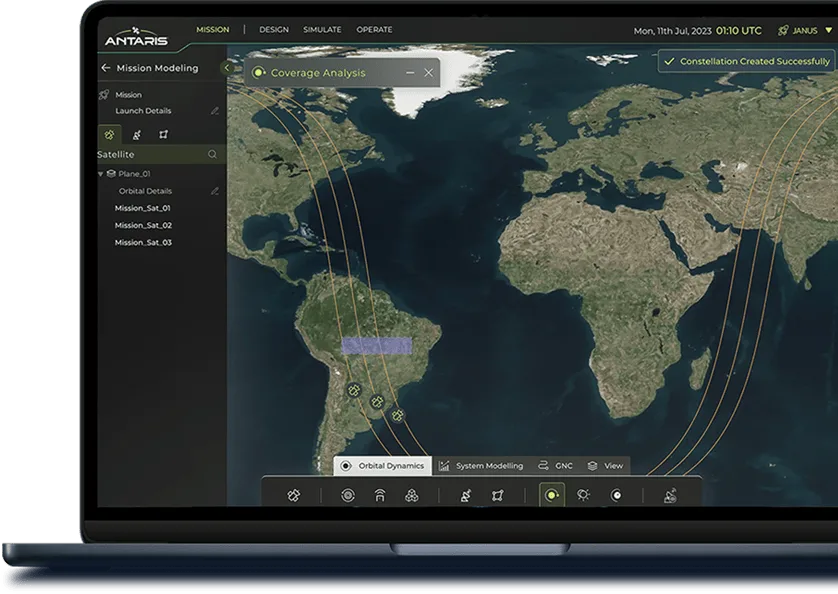The width and height of the screenshot is (838, 594).
Task: Click the rocket Mission icon
Action: pos(104,95)
